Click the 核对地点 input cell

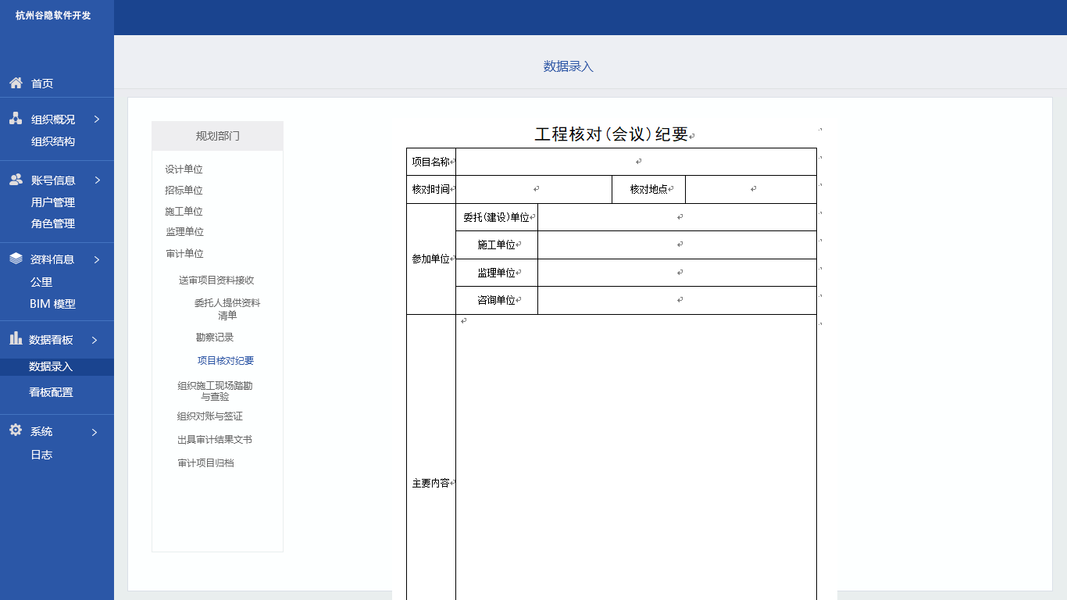click(x=751, y=189)
